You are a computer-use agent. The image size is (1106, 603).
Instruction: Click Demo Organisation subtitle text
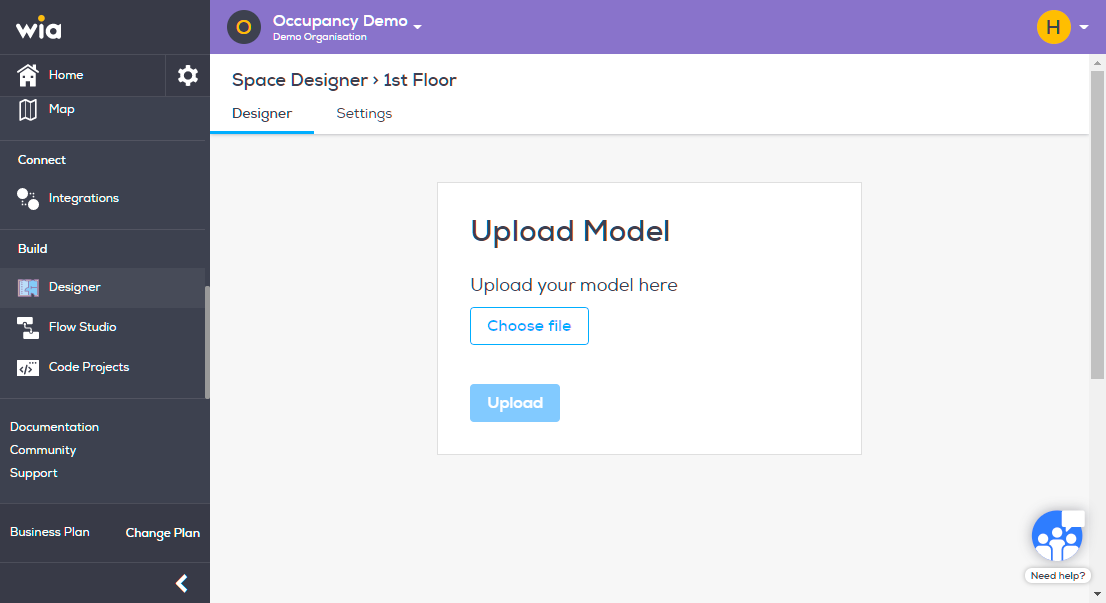coord(320,37)
